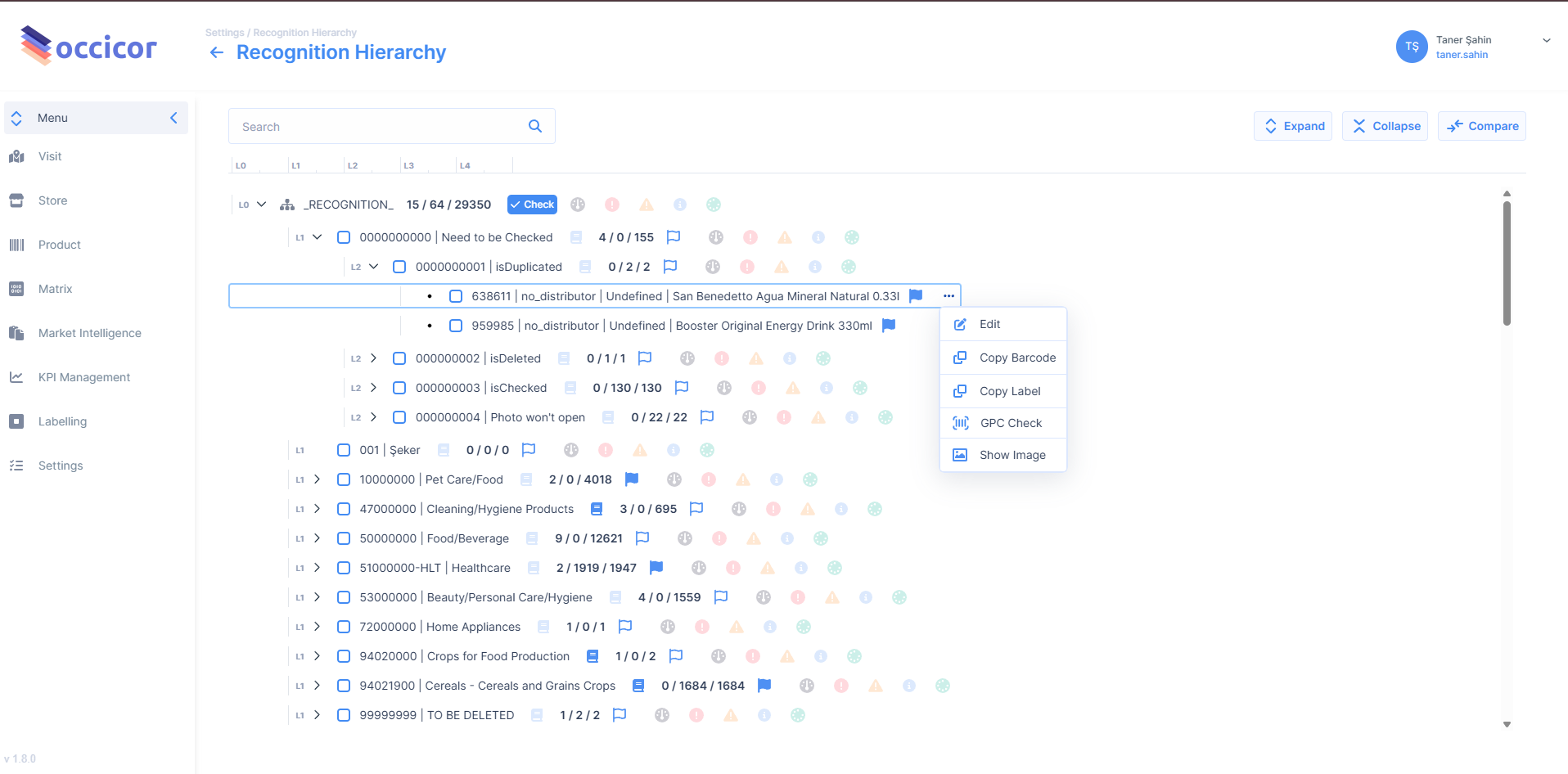Open the user account dropdown for Taner Şahin
The image size is (1568, 774).
coord(1546,40)
